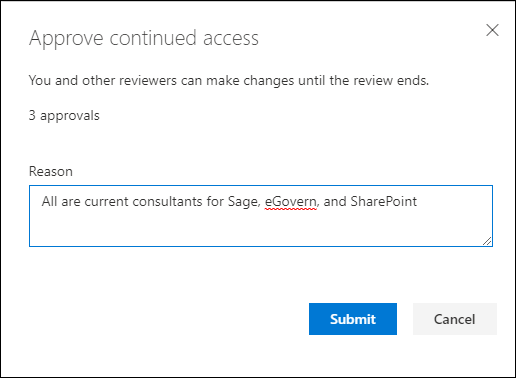Cancel the continued access approval
The width and height of the screenshot is (516, 378).
click(455, 319)
